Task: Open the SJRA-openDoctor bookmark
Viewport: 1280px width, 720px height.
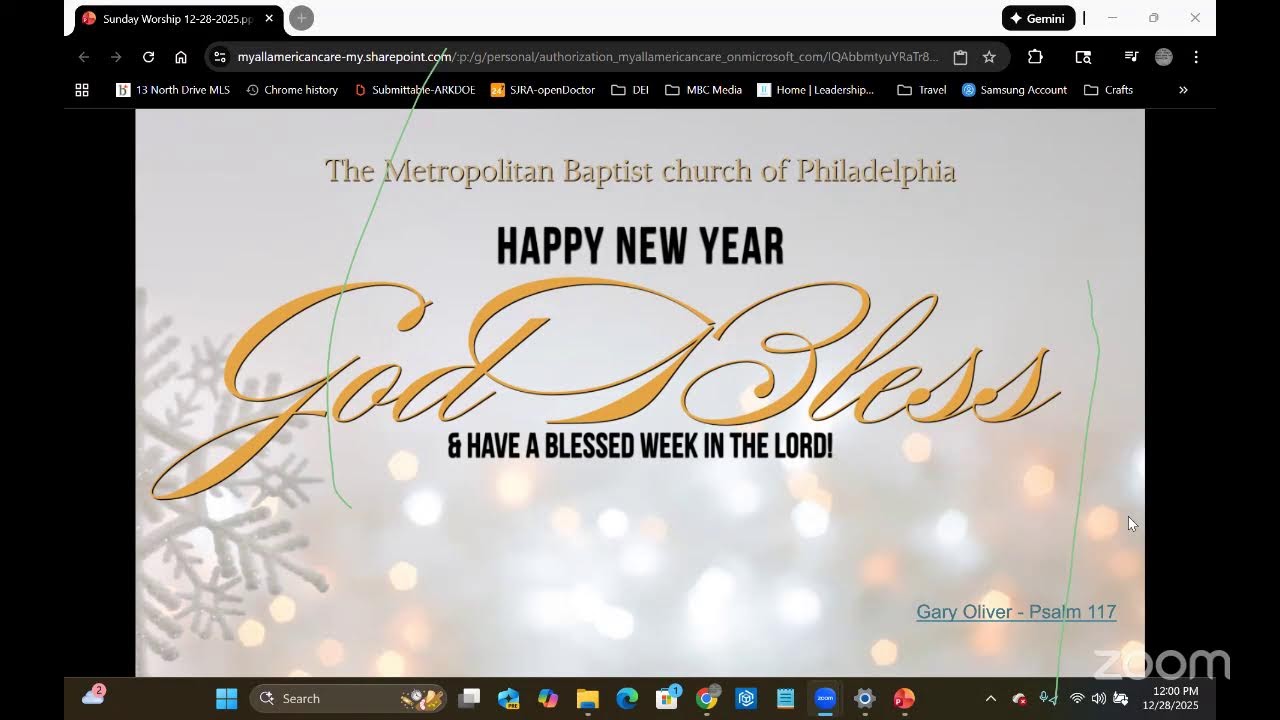Action: click(x=543, y=90)
